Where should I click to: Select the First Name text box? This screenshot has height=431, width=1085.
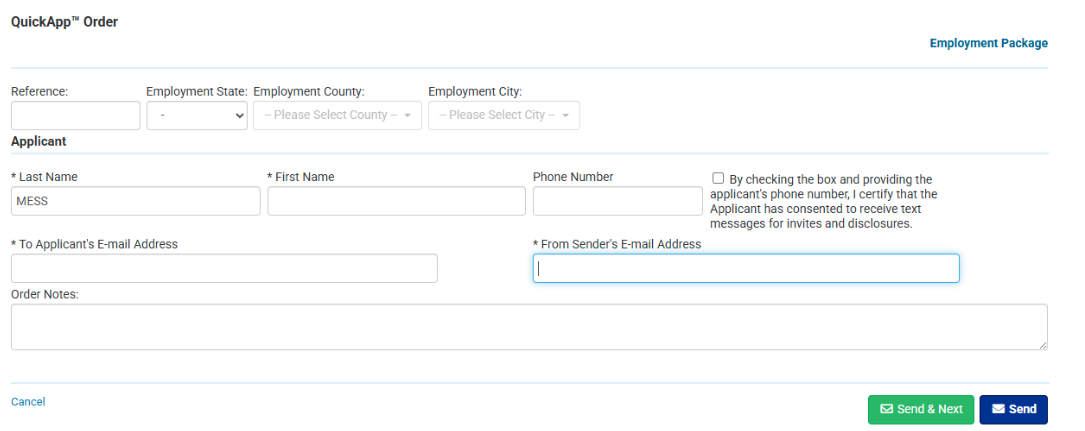[x=396, y=201]
